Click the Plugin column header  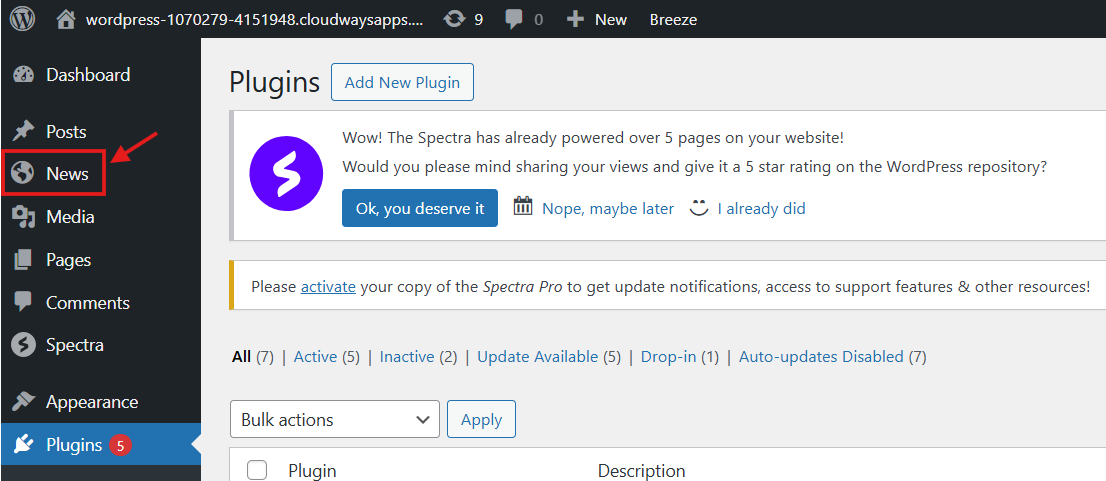312,471
